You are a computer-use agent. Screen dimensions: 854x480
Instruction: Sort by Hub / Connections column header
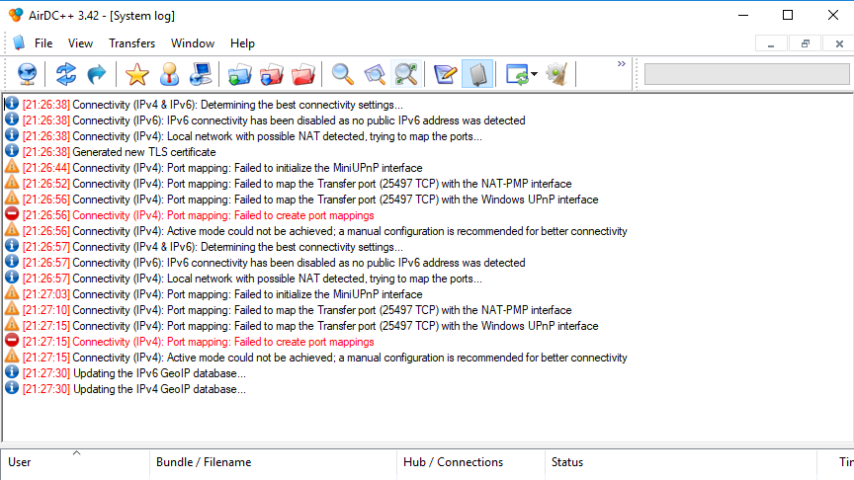click(x=471, y=463)
